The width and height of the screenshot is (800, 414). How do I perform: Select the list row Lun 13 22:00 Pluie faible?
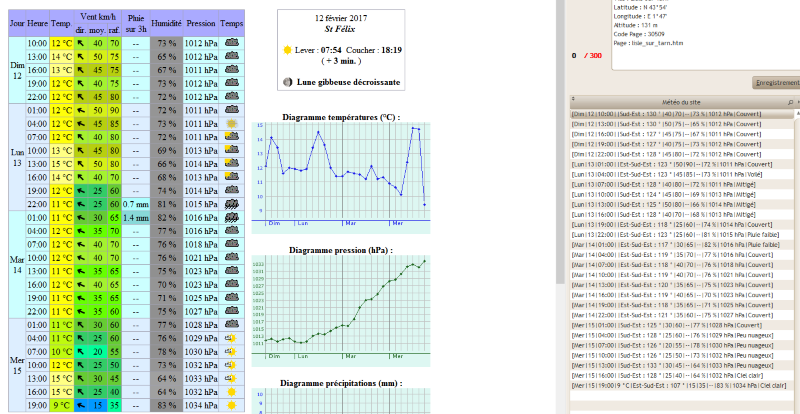[682, 234]
